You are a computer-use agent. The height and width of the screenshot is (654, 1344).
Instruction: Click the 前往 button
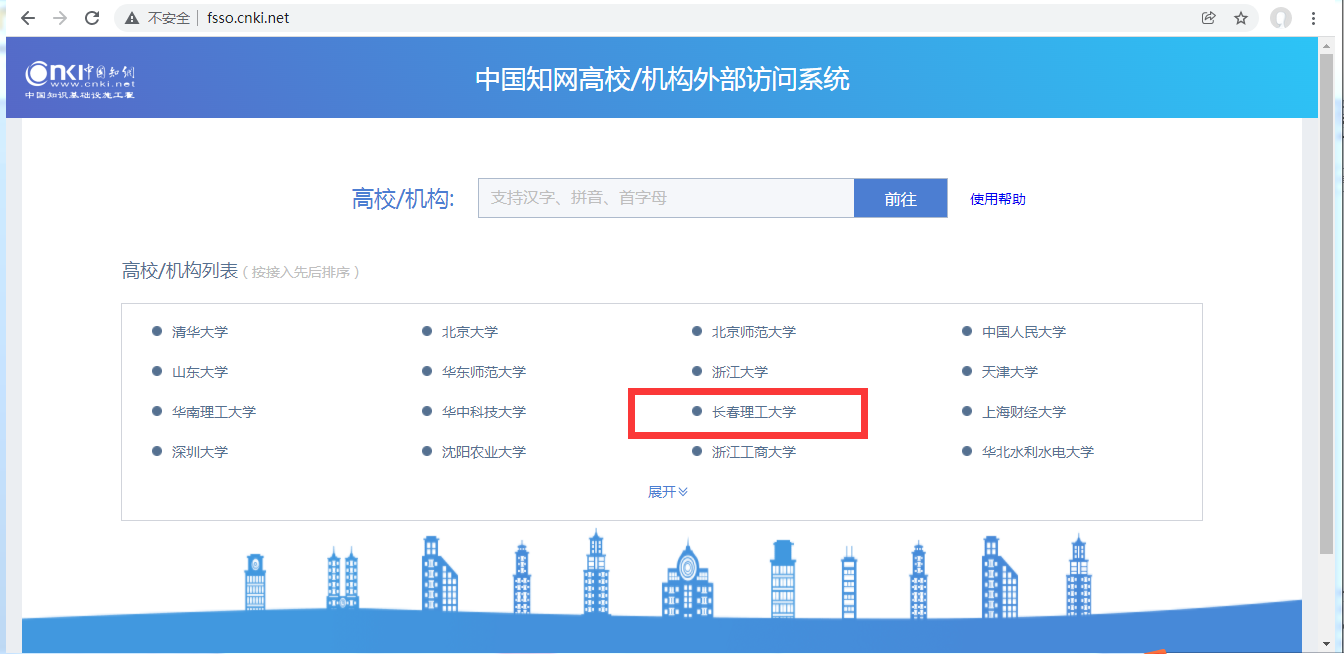[900, 198]
